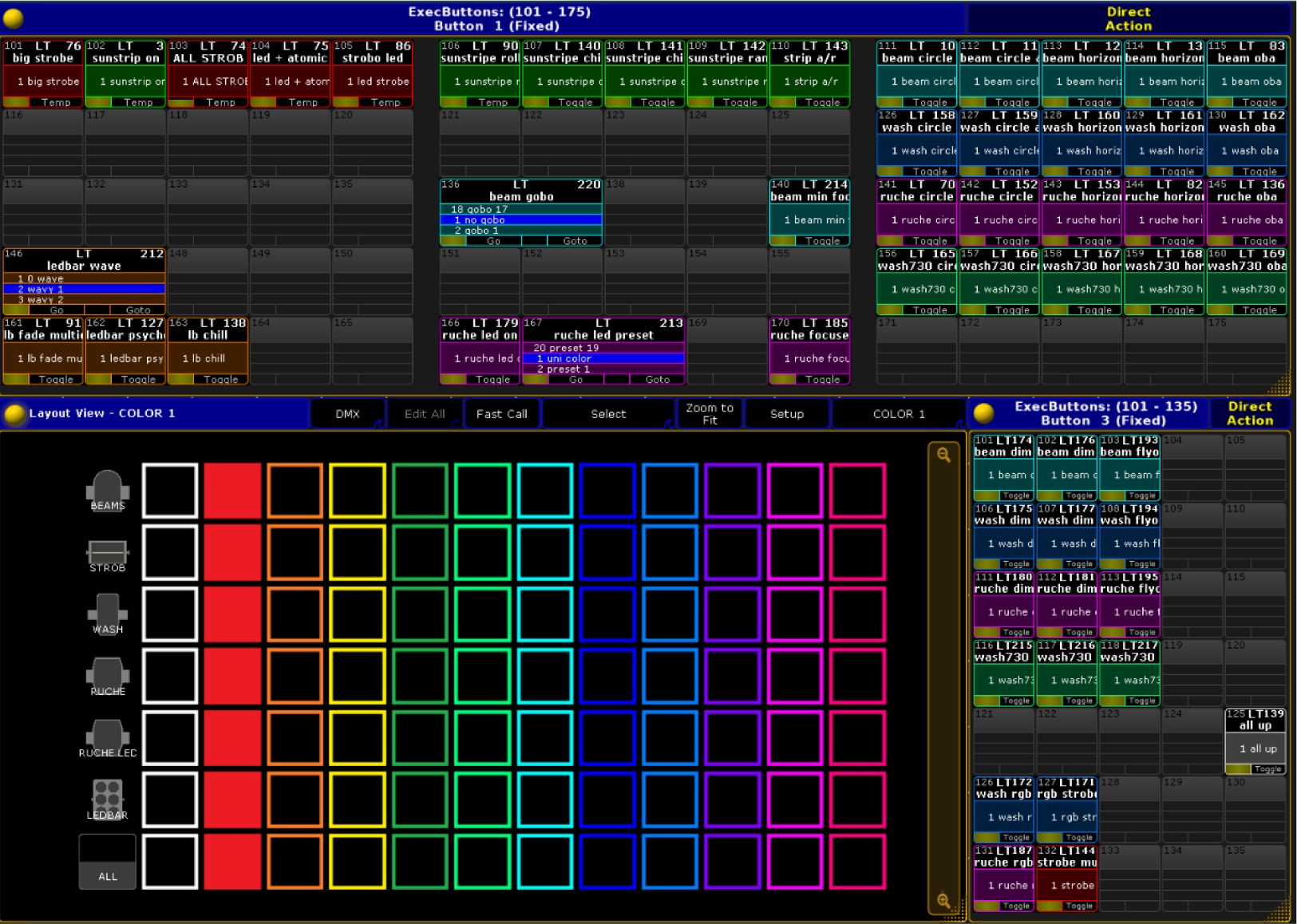Viewport: 1297px width, 924px height.
Task: Open the COLOR 1 layout selector
Action: pyautogui.click(x=899, y=413)
